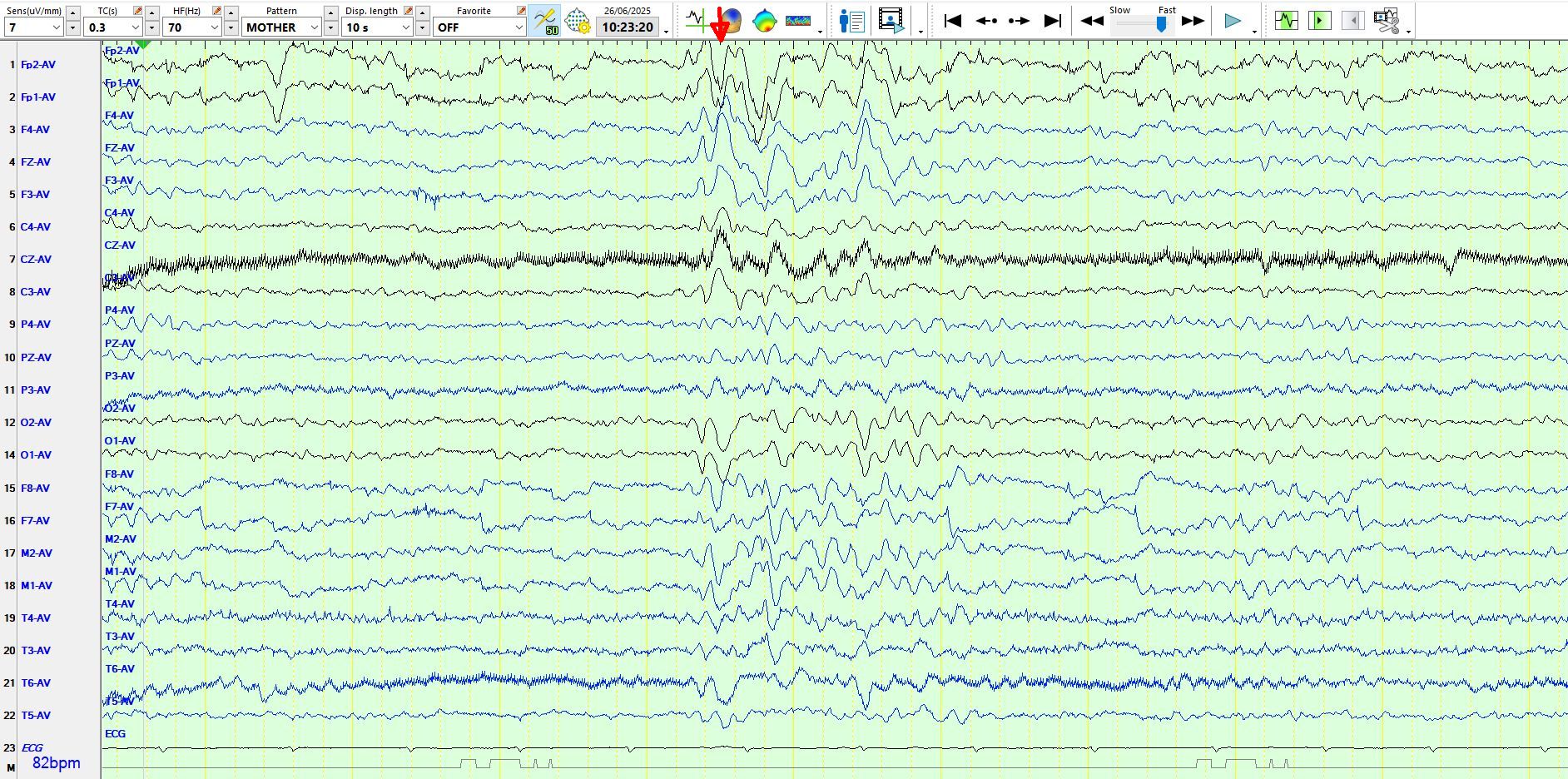1568x779 pixels.
Task: Click the gray page-back icon
Action: (x=1353, y=20)
